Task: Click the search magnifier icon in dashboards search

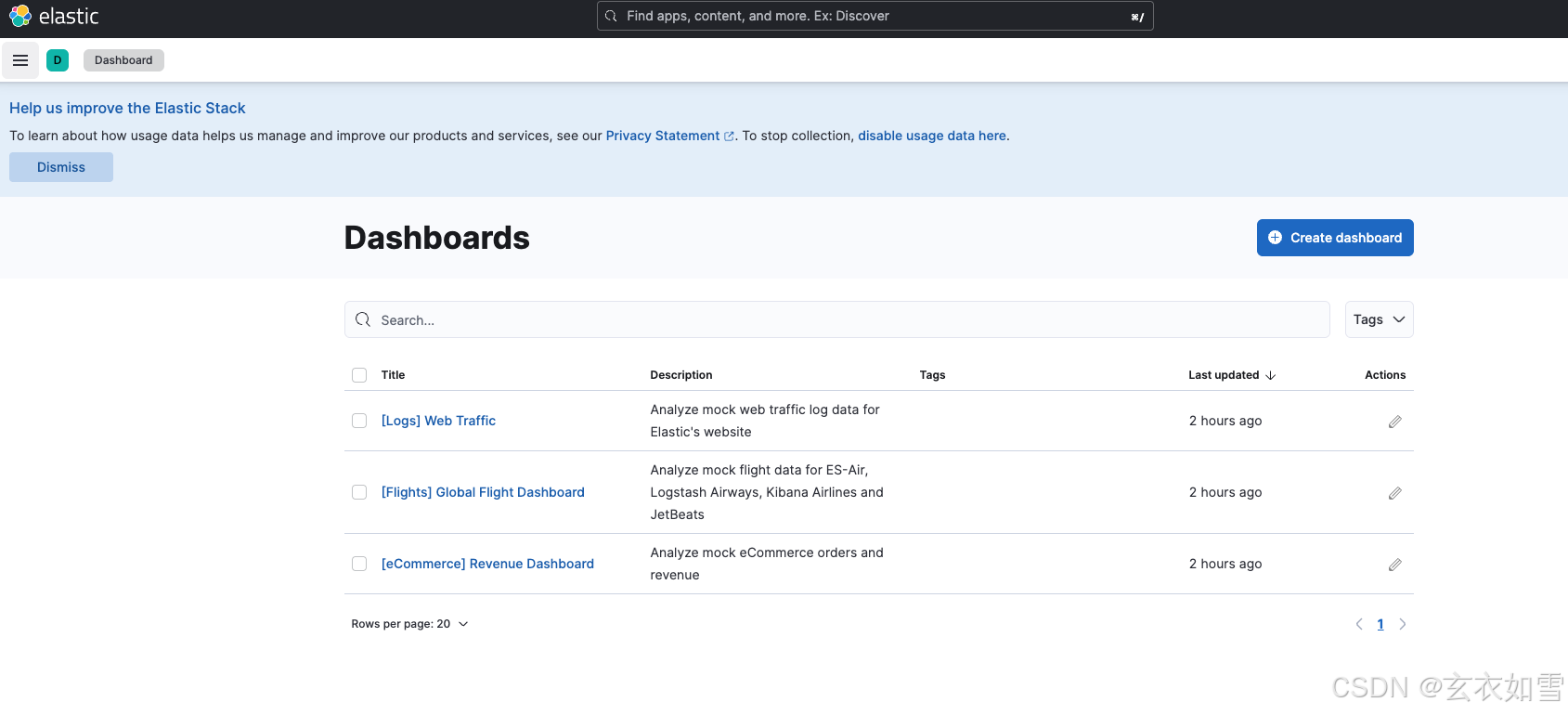Action: (363, 319)
